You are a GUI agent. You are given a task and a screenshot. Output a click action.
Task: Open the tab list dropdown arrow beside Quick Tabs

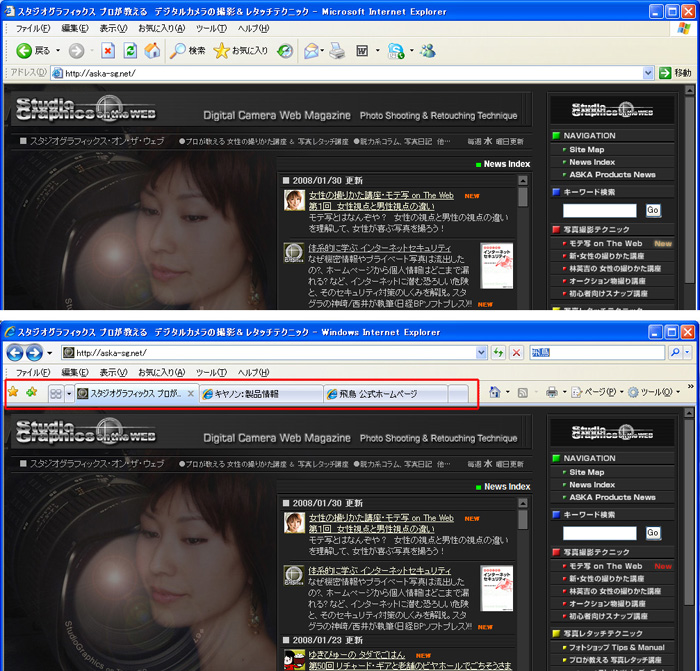click(69, 394)
